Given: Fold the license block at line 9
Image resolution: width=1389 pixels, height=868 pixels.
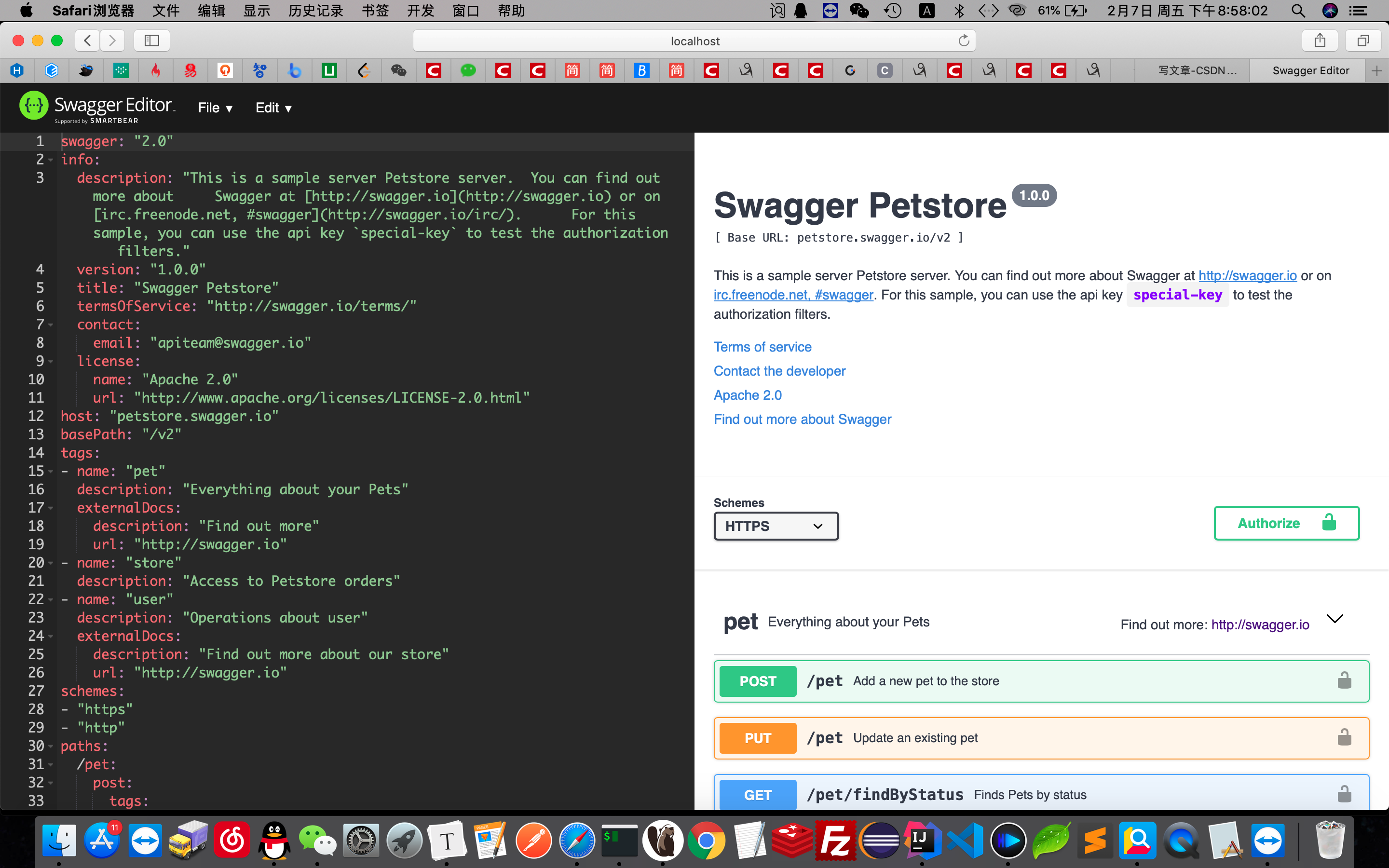Looking at the screenshot, I should (51, 362).
